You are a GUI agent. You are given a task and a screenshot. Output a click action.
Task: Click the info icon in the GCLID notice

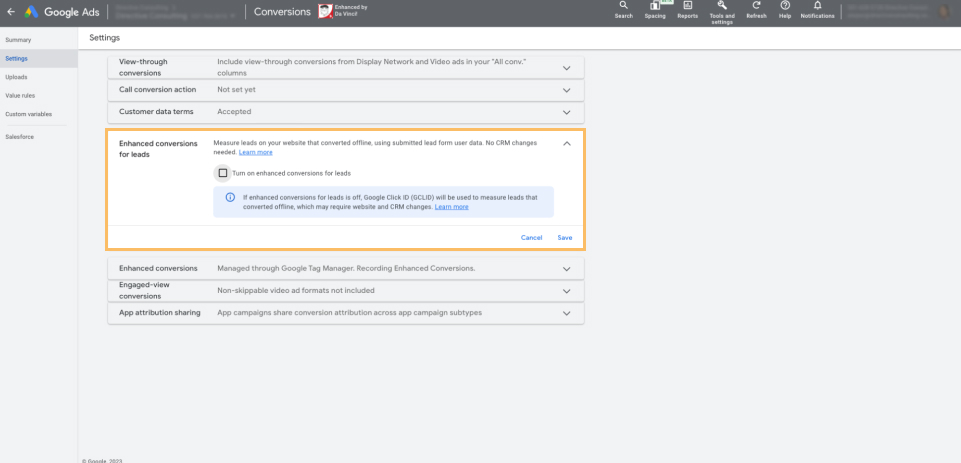point(230,197)
